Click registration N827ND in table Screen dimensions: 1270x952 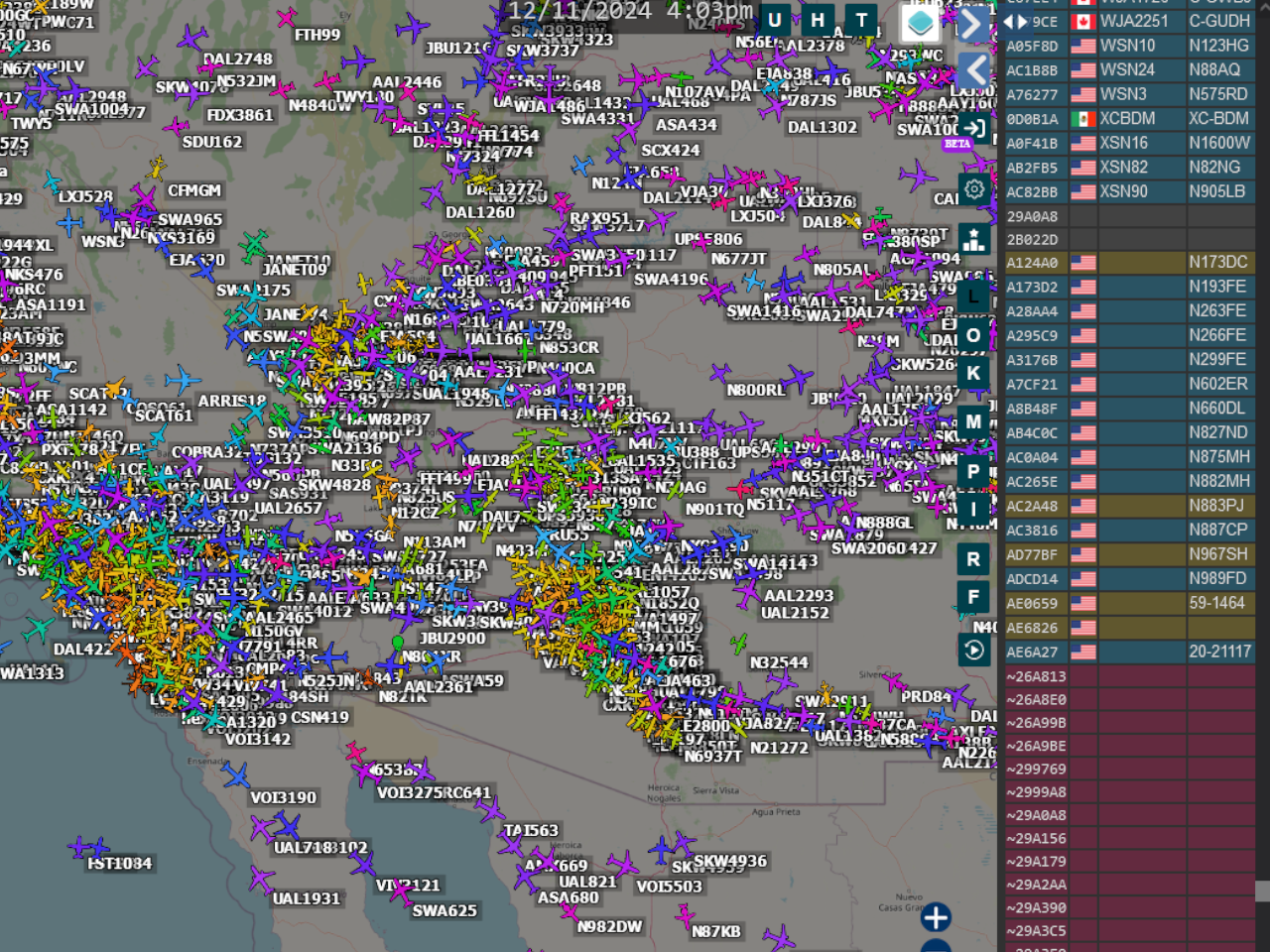point(1218,432)
